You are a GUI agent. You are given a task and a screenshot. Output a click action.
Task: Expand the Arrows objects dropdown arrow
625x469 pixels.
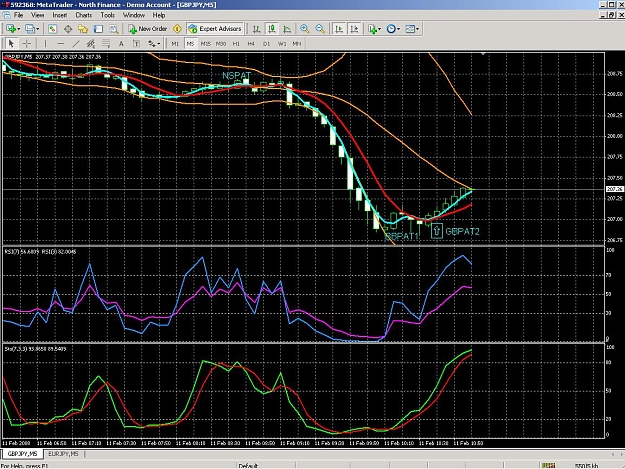tap(159, 43)
